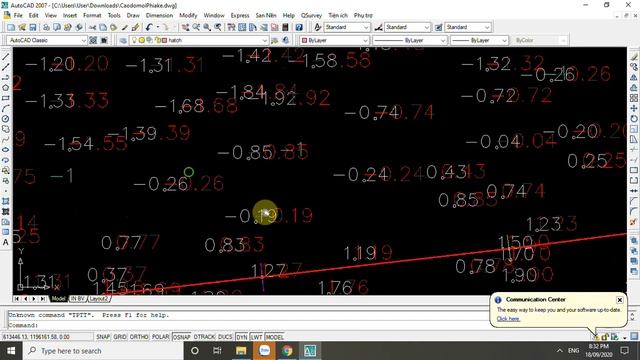Screen dimensions: 640x360
Task: Switch to the IN BV layout tab
Action: pyautogui.click(x=78, y=299)
